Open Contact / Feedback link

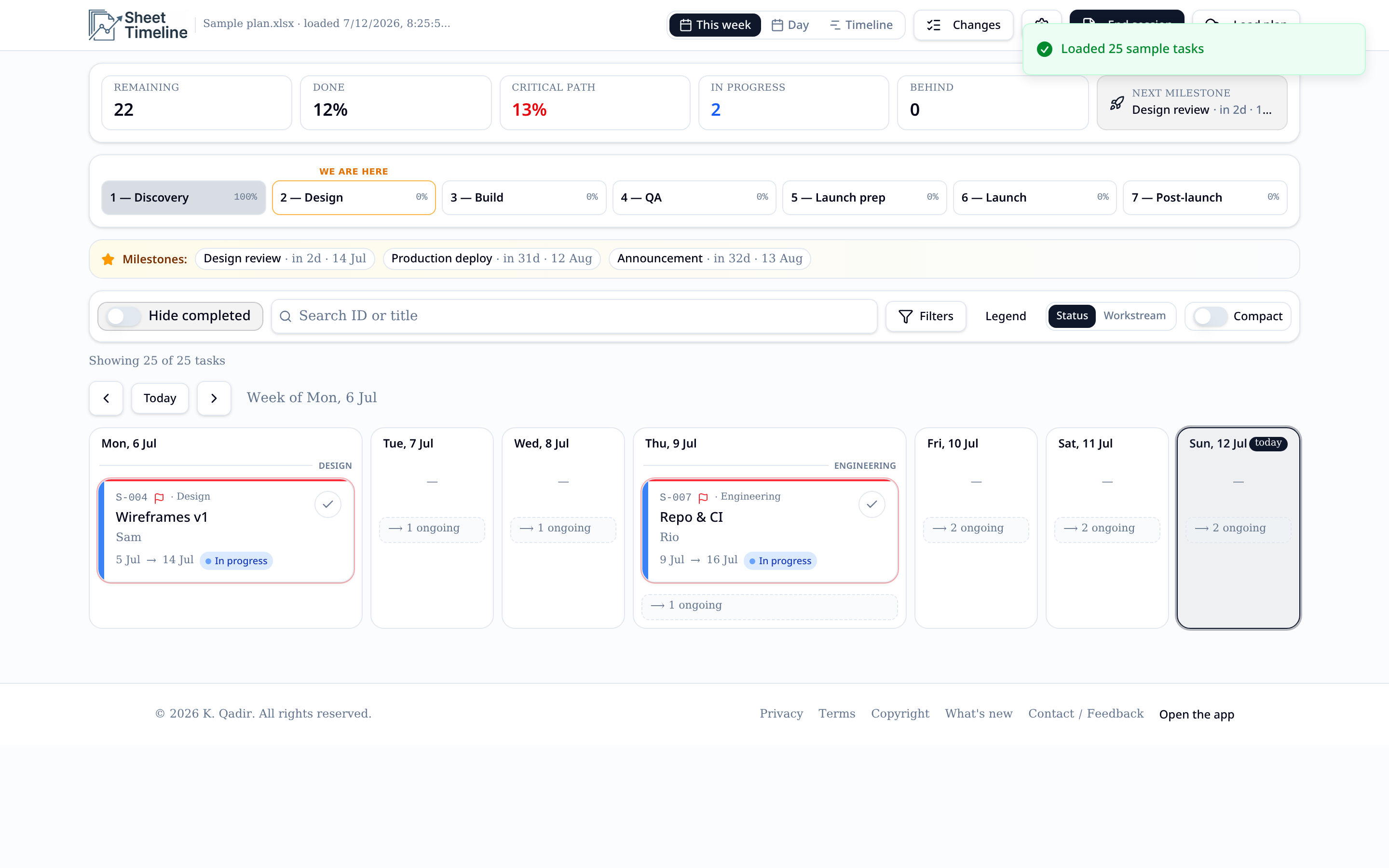(1085, 714)
